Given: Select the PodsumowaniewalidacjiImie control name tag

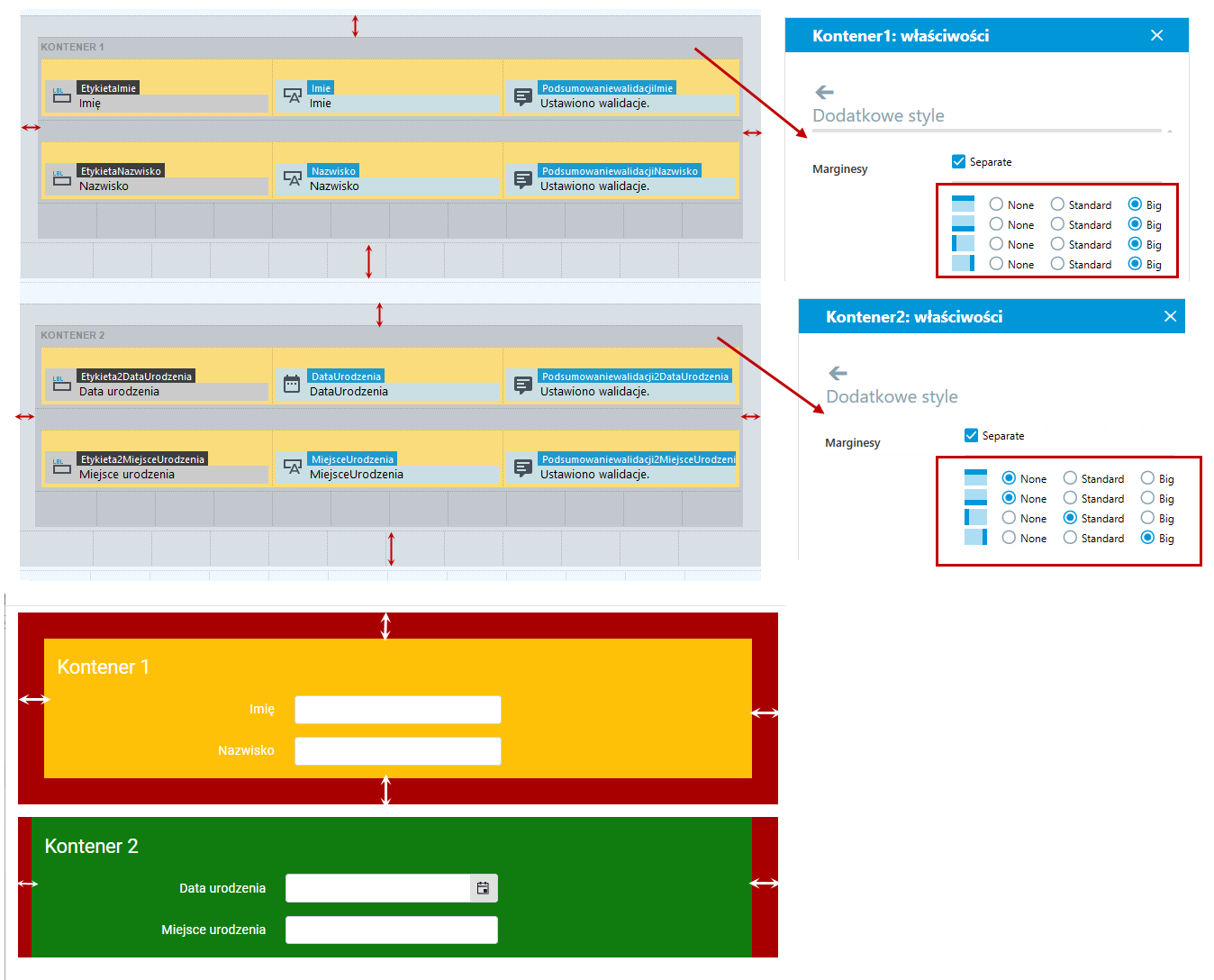Looking at the screenshot, I should (x=607, y=88).
